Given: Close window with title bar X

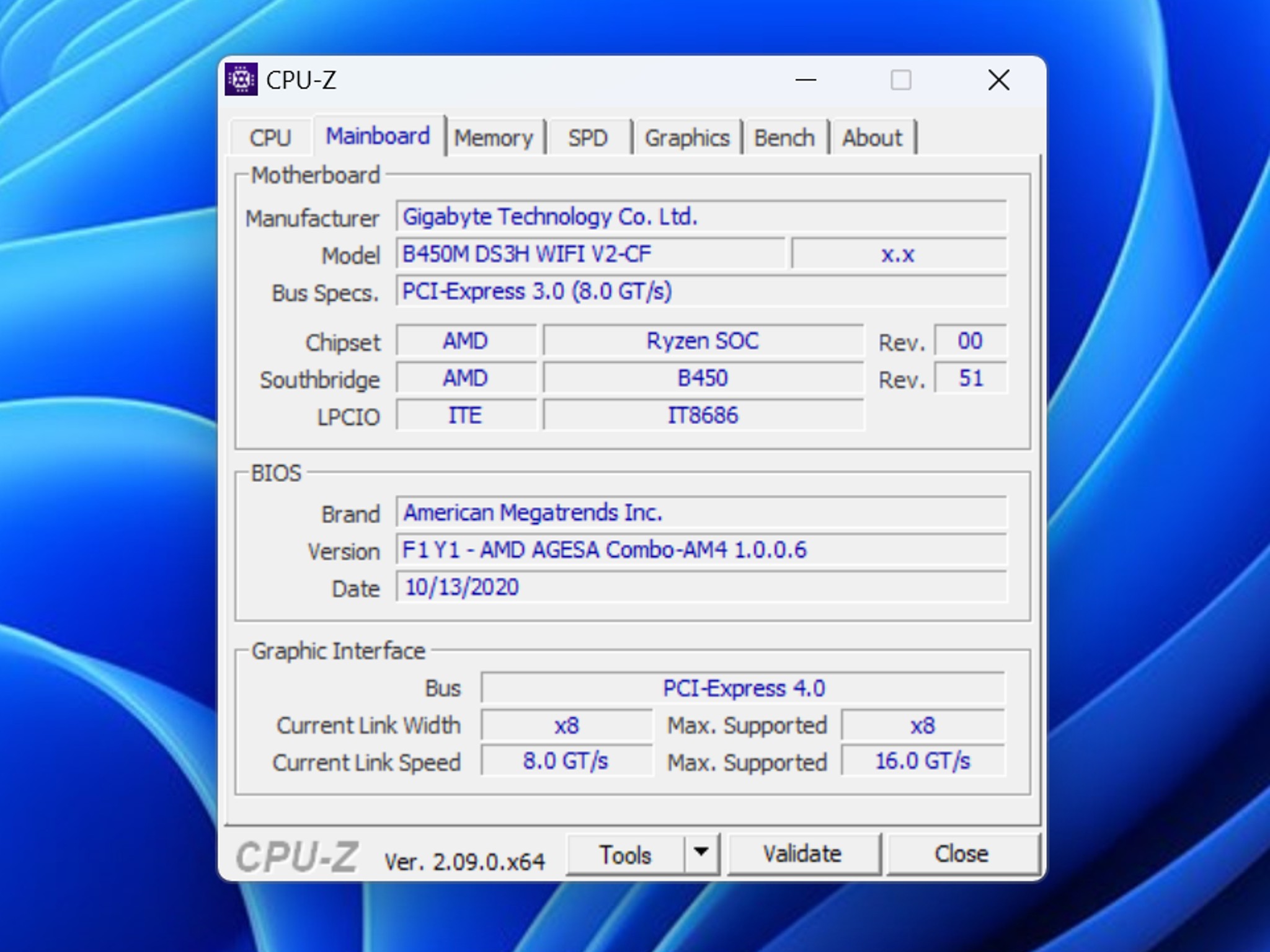Looking at the screenshot, I should pos(998,80).
